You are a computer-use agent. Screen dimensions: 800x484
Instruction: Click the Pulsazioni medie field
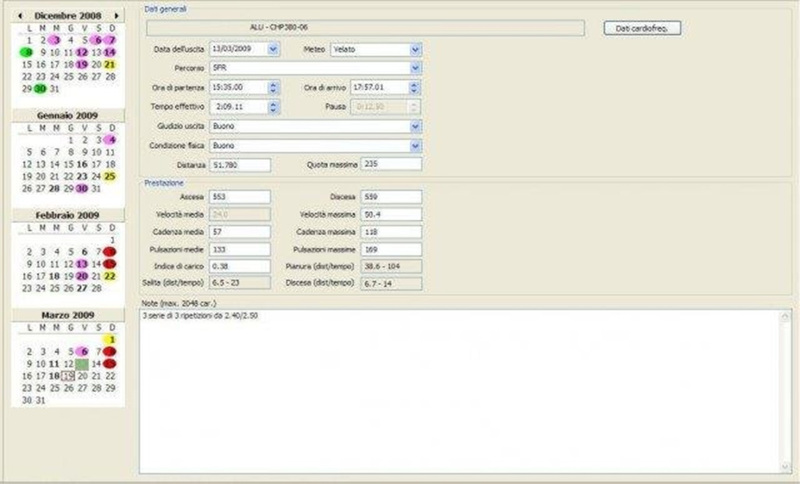(x=240, y=249)
